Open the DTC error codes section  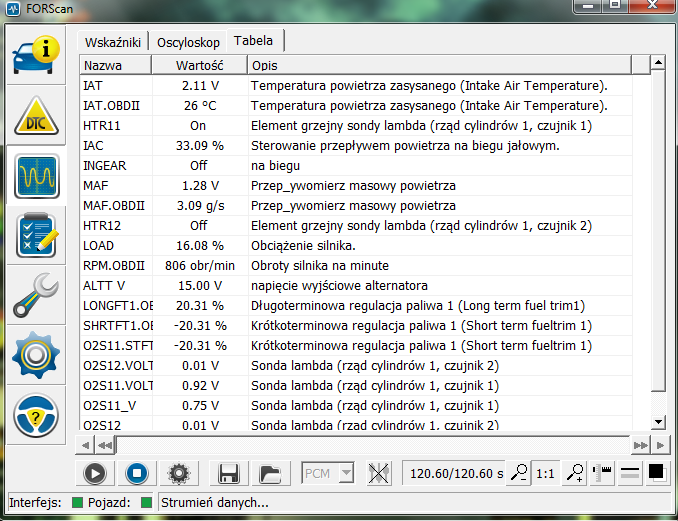36,118
